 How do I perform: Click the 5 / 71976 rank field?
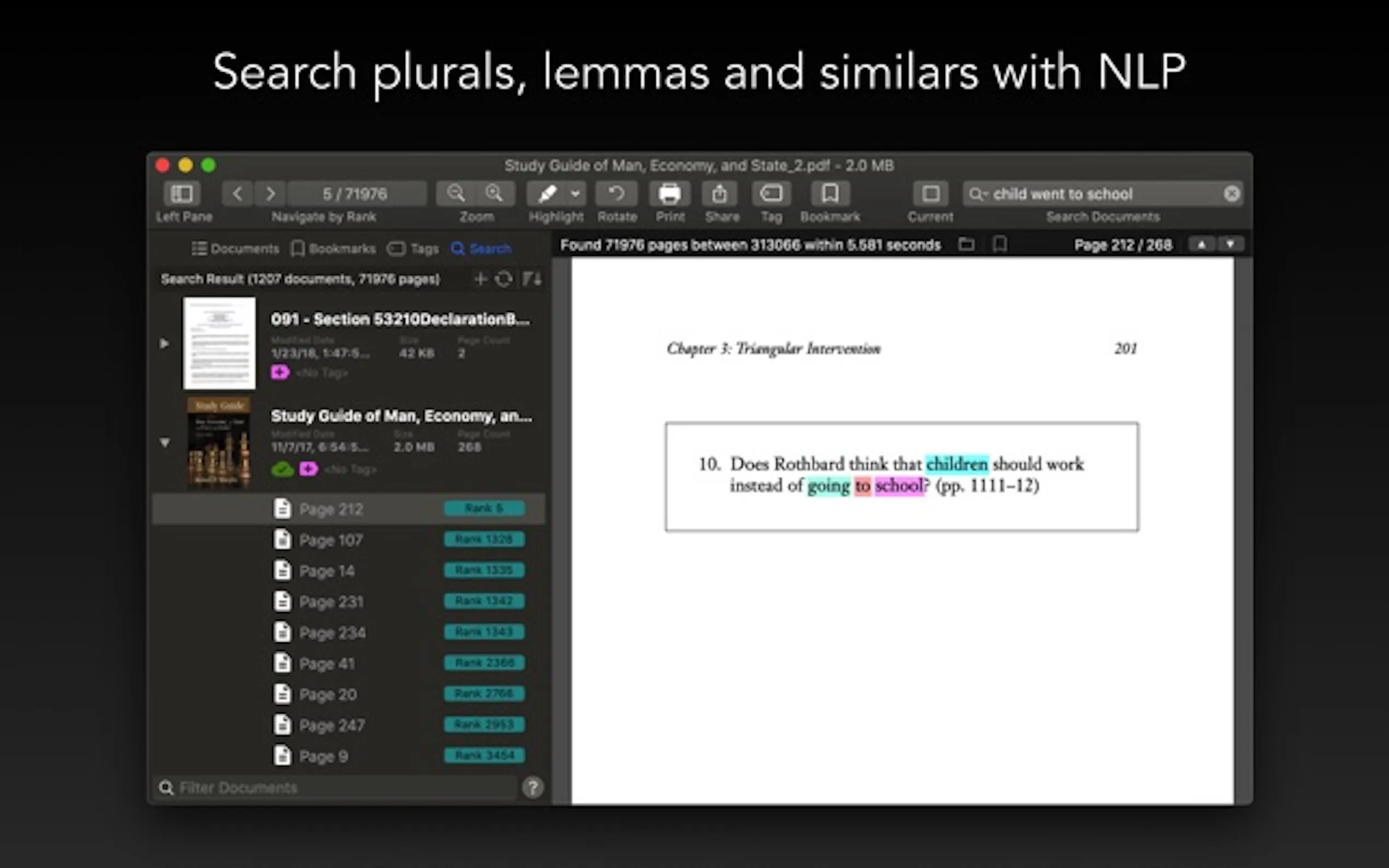point(356,194)
